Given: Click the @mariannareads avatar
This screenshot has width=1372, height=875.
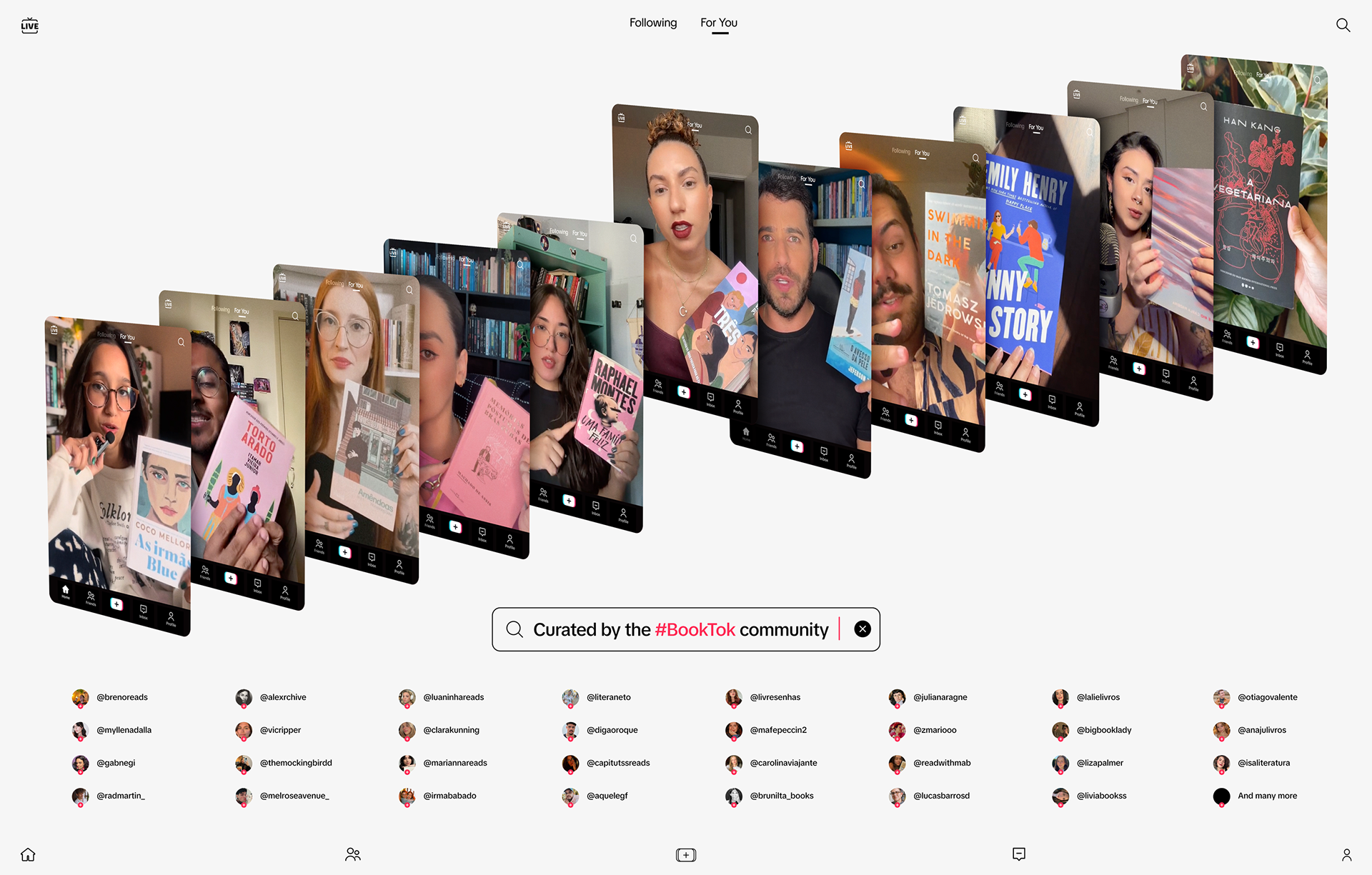Looking at the screenshot, I should click(407, 763).
